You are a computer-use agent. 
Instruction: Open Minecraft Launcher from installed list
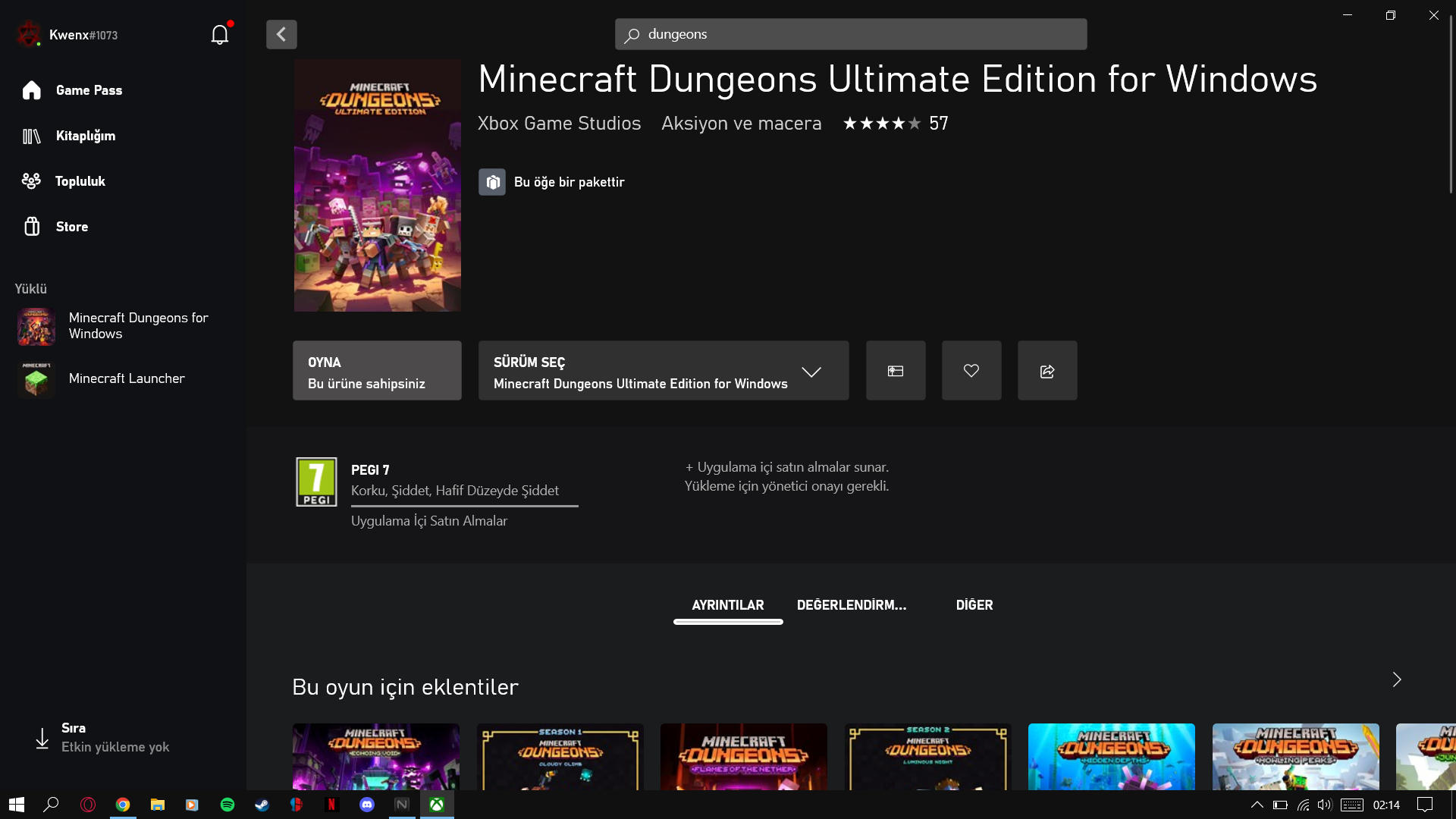pyautogui.click(x=126, y=378)
